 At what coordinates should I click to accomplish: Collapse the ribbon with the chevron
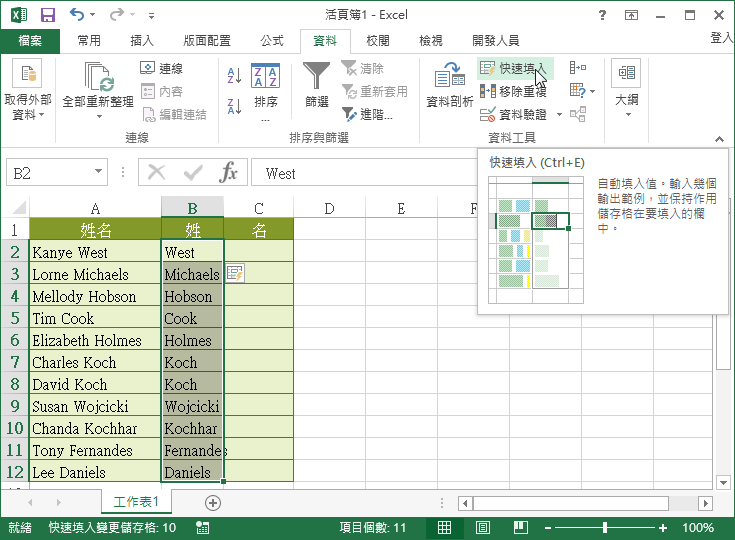click(x=719, y=139)
